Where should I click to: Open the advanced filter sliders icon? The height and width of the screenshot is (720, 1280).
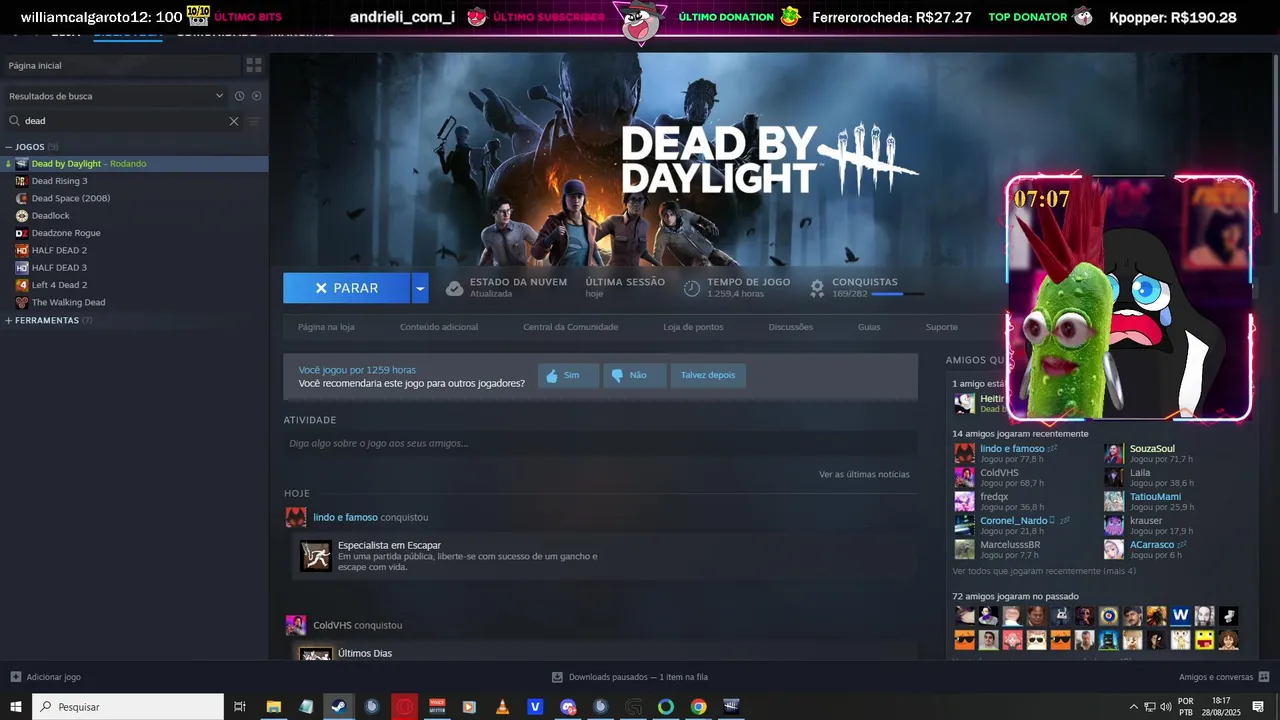pyautogui.click(x=254, y=121)
